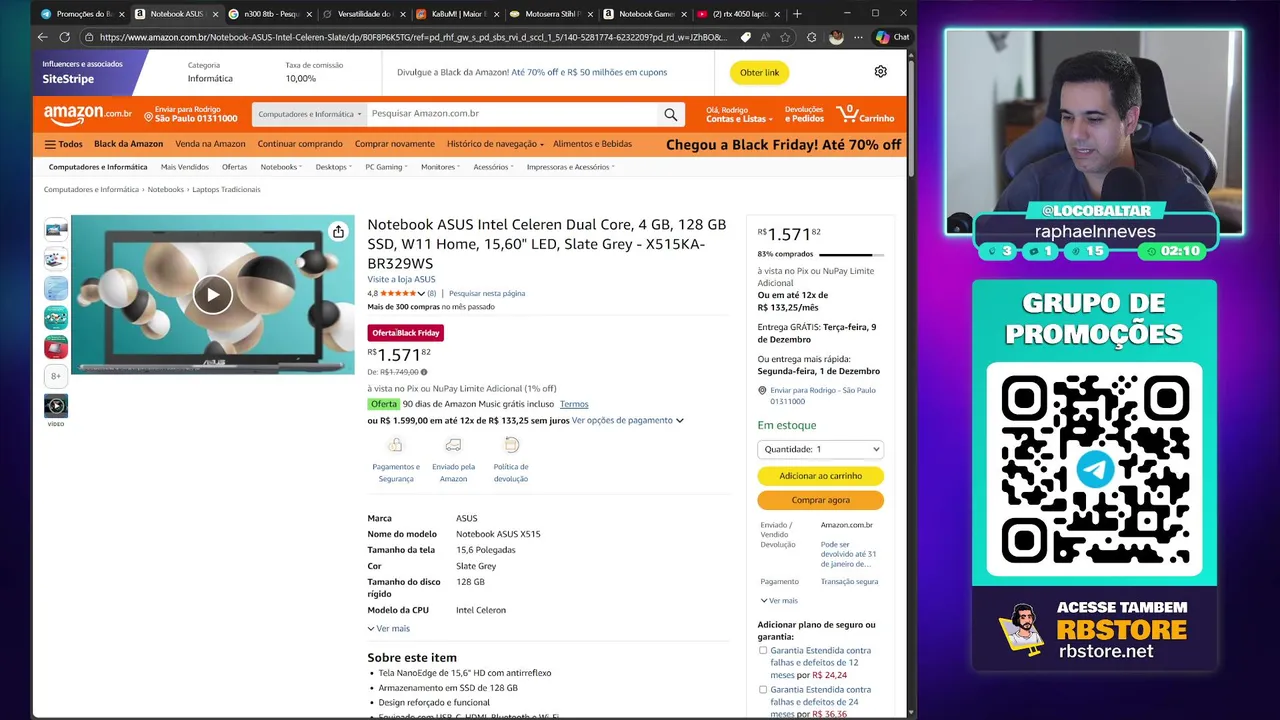Click the browser back arrow
This screenshot has height=720, width=1280.
coord(42,37)
